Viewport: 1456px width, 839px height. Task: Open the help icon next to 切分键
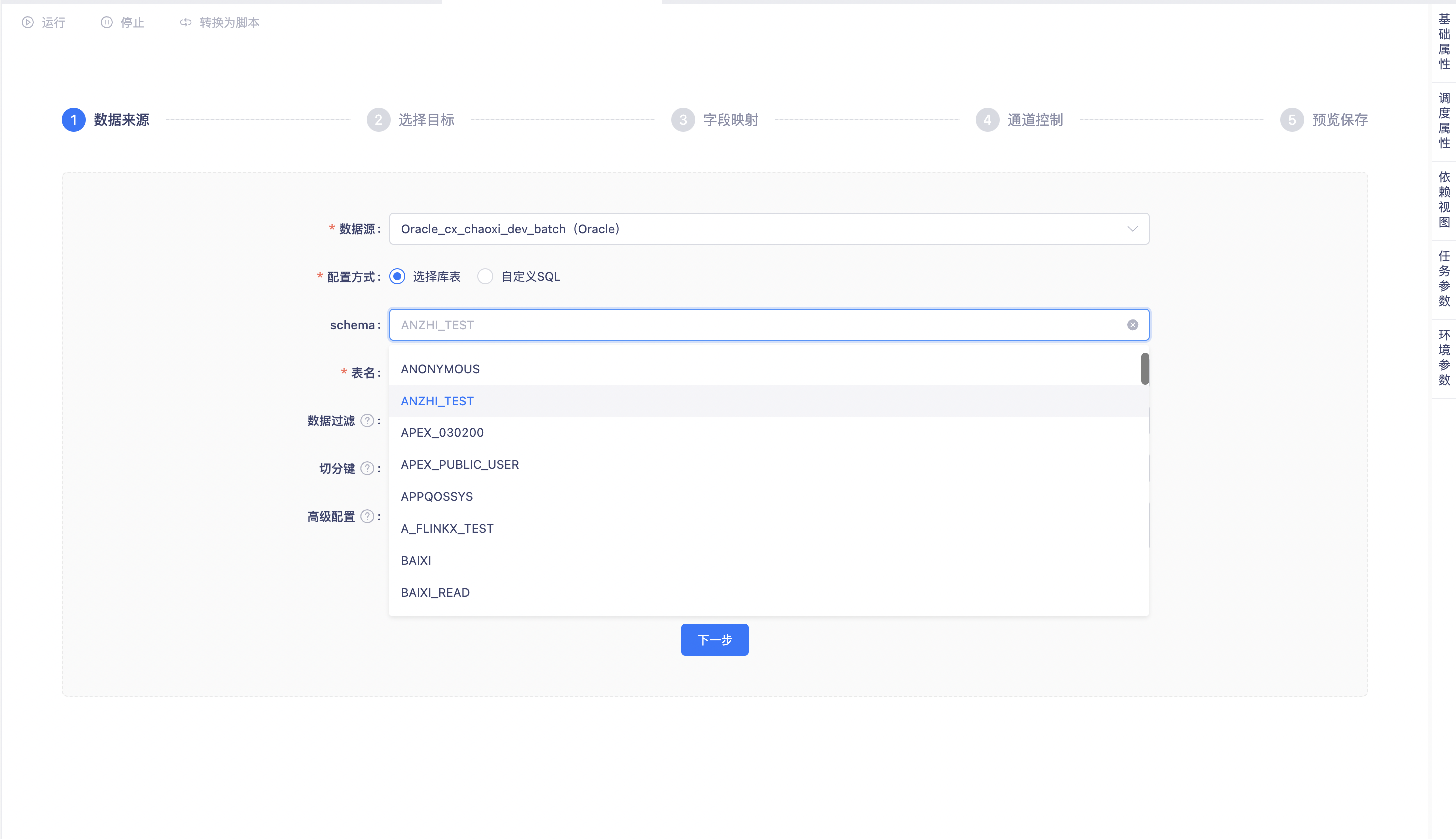[x=367, y=468]
